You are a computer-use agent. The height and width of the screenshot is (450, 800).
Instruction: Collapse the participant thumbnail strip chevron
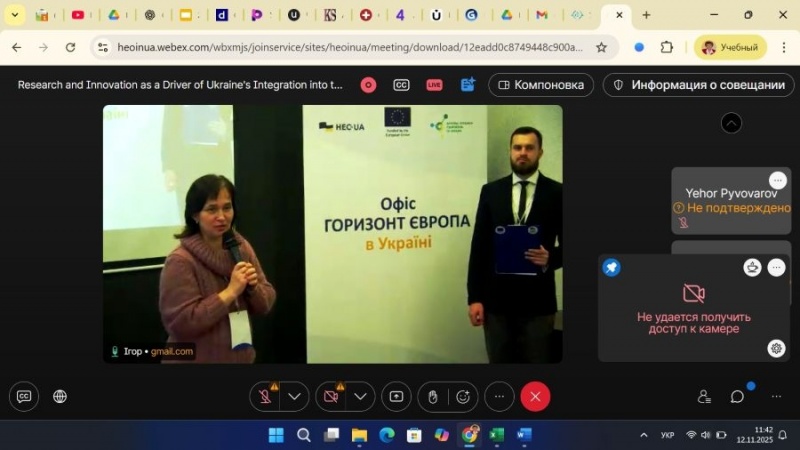tap(731, 123)
